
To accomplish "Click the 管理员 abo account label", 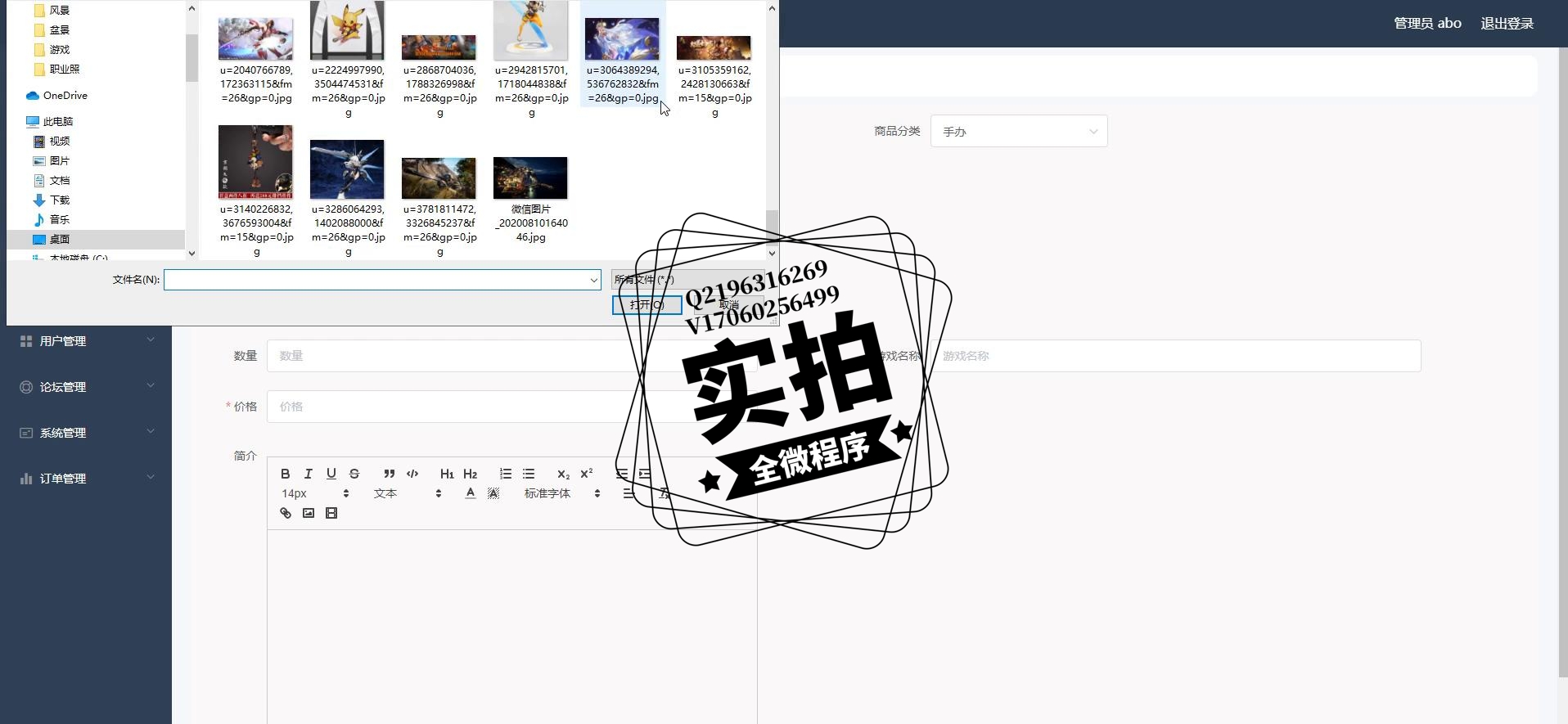I will pyautogui.click(x=1427, y=23).
